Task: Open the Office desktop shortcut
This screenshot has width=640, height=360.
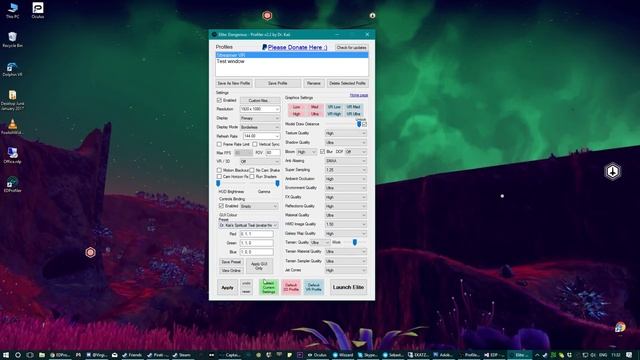Action: tap(12, 155)
